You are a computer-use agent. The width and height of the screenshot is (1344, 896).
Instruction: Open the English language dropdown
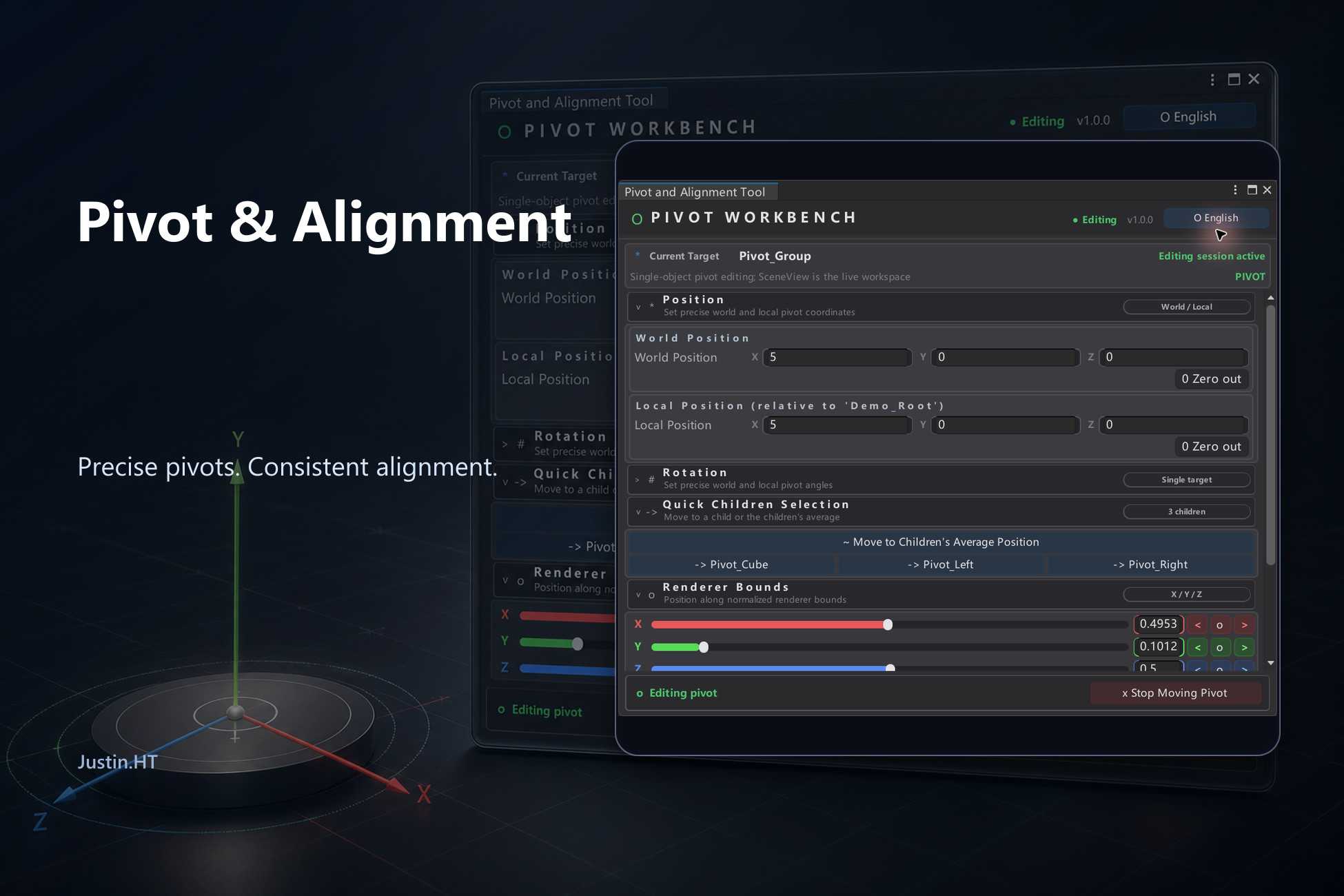click(1216, 218)
